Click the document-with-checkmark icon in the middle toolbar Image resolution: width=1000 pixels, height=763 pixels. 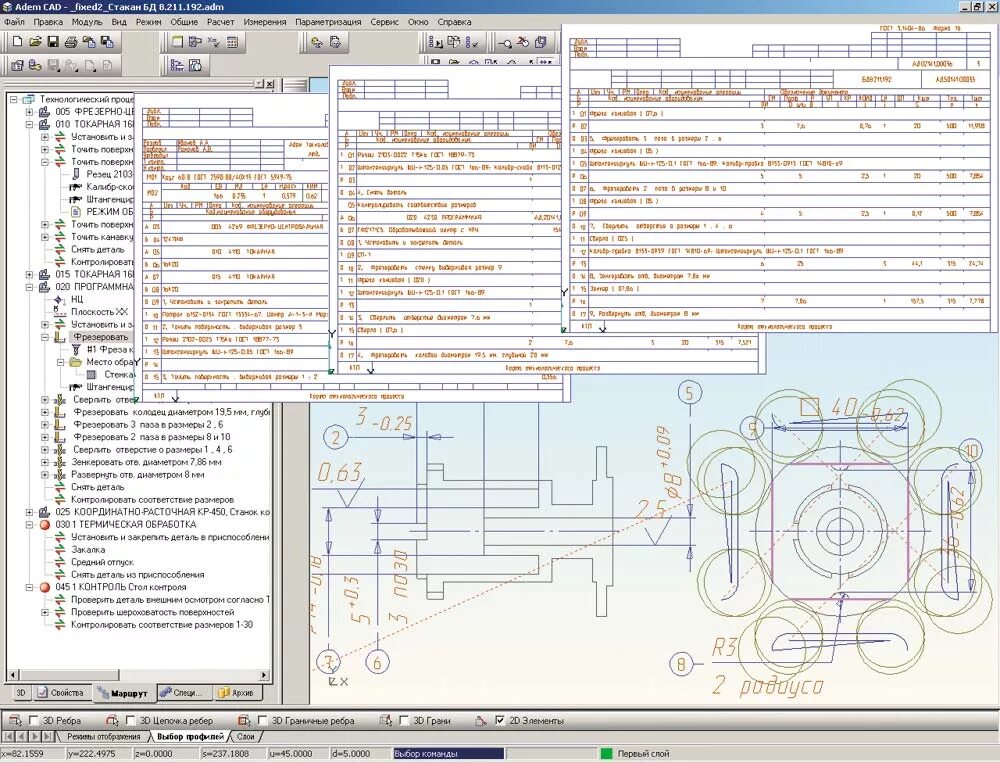click(x=335, y=42)
